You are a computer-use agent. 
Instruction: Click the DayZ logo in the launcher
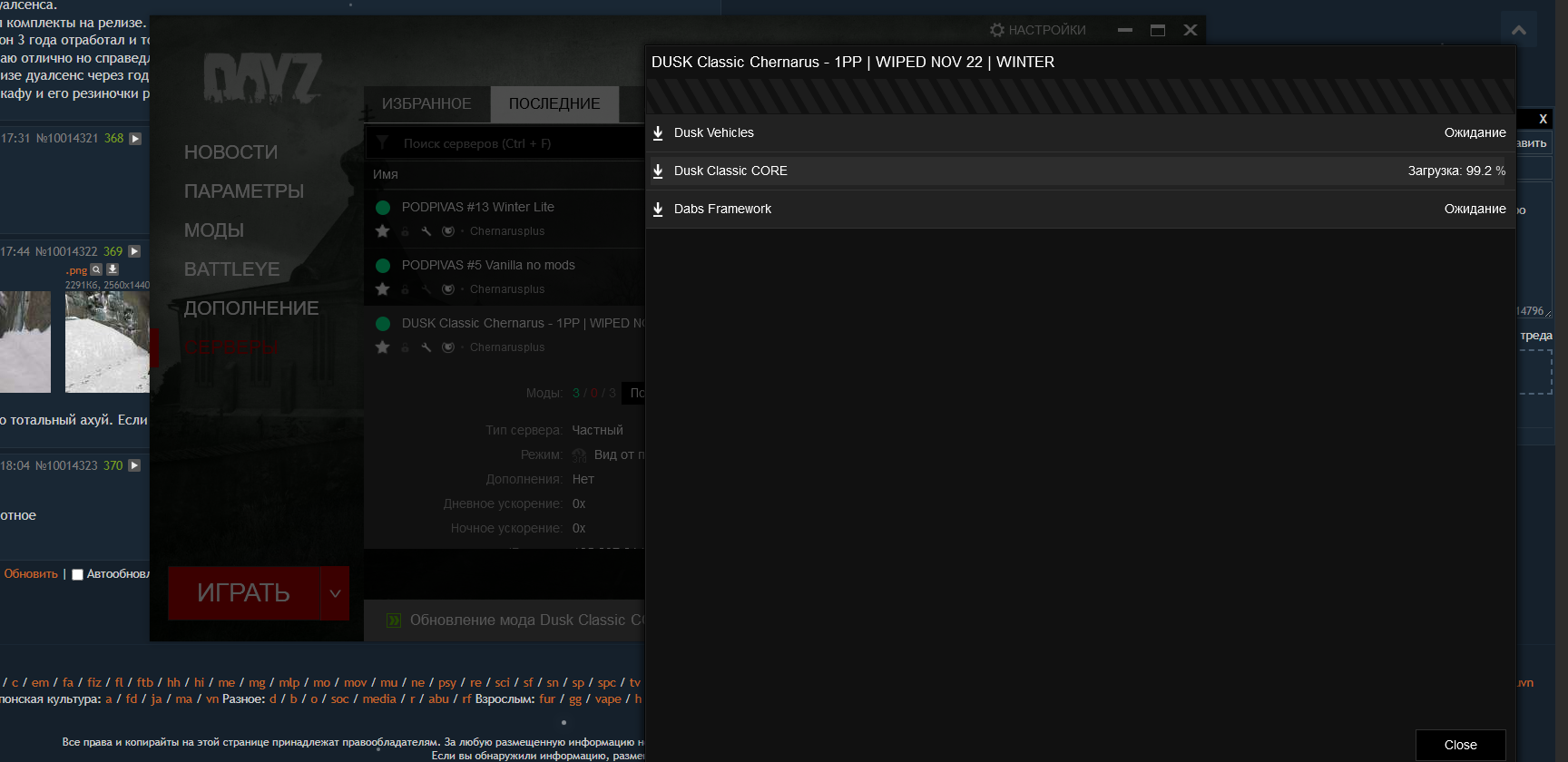[x=262, y=78]
